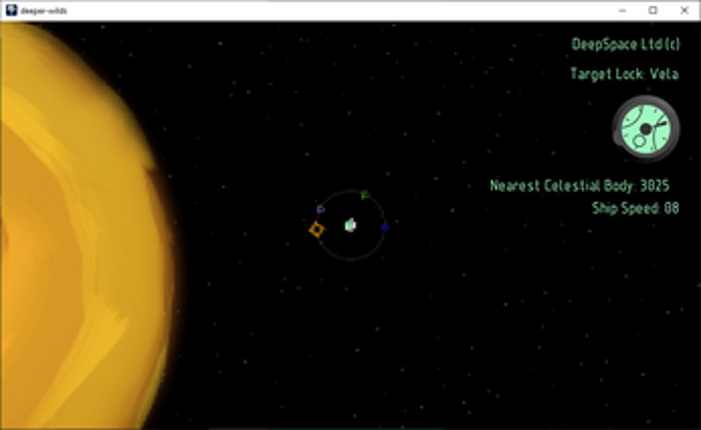Click the round green minimap gauge
This screenshot has height=430, width=701.
coord(646,129)
